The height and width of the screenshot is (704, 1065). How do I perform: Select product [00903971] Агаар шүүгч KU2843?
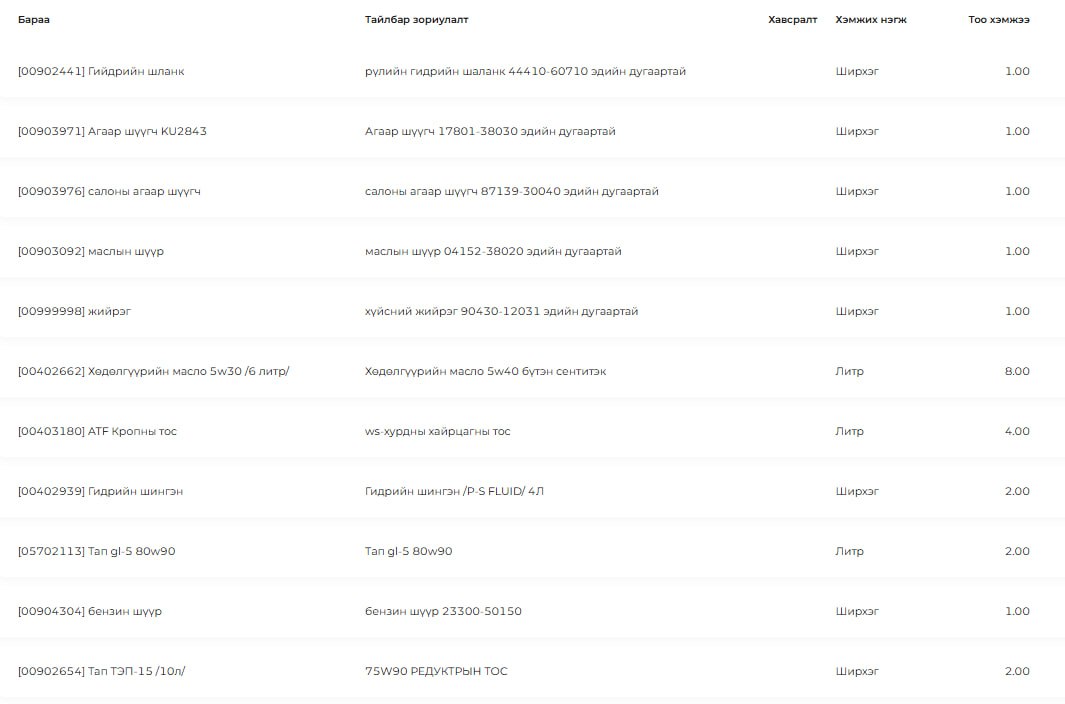pyautogui.click(x=112, y=132)
